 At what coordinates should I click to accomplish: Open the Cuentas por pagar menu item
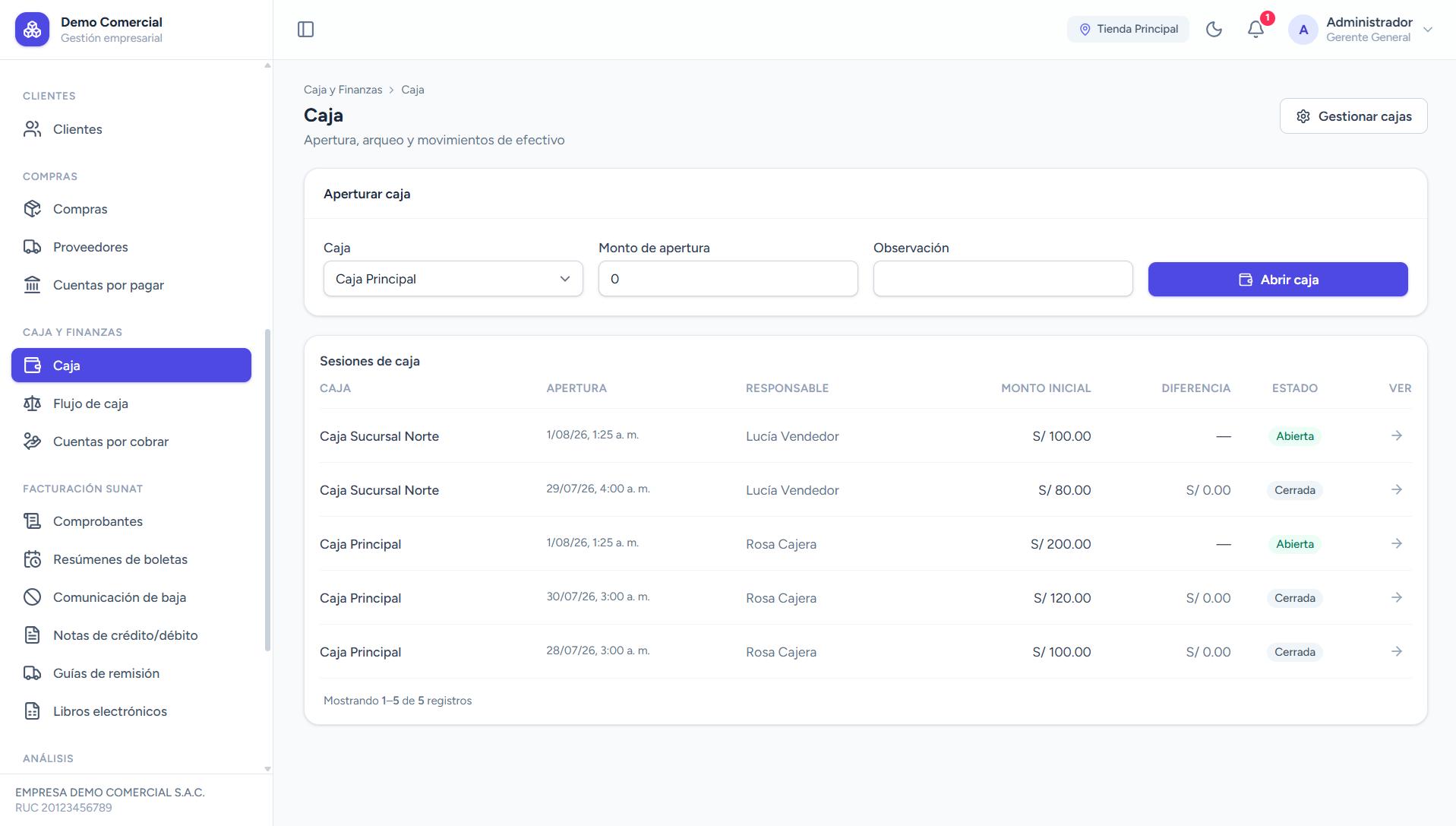pos(131,285)
